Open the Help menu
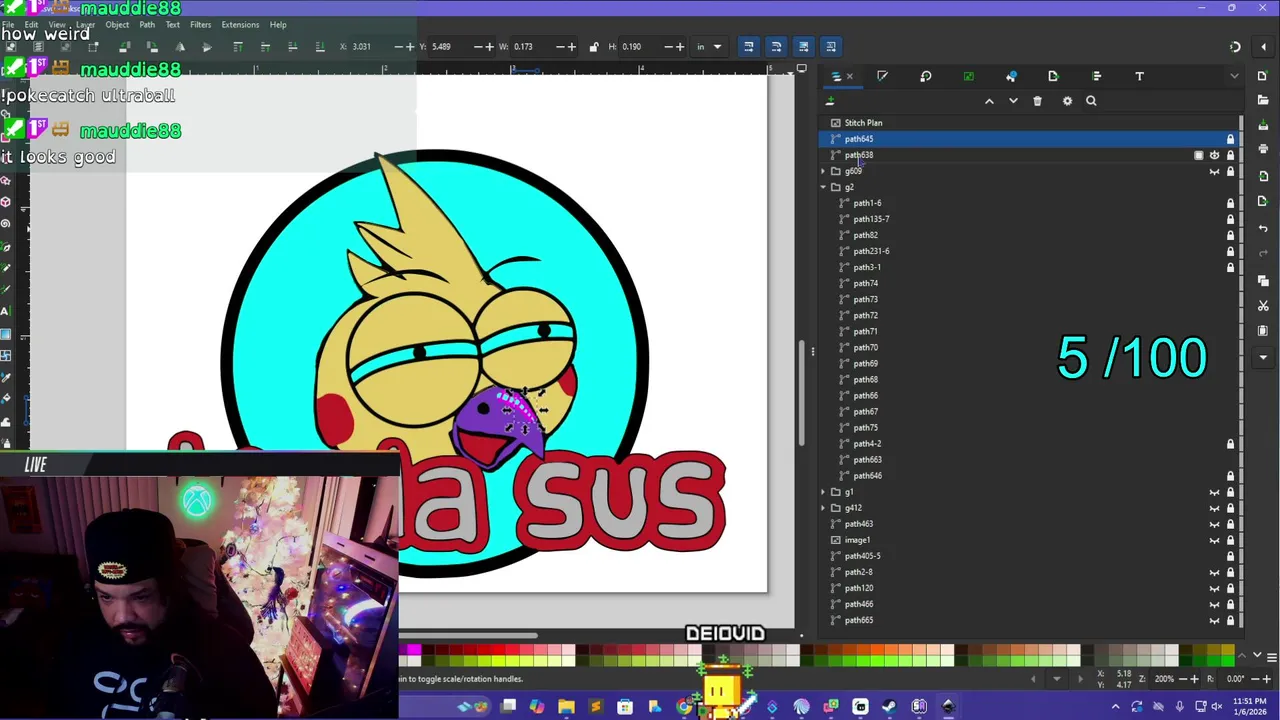Viewport: 1280px width, 720px height. (x=278, y=24)
